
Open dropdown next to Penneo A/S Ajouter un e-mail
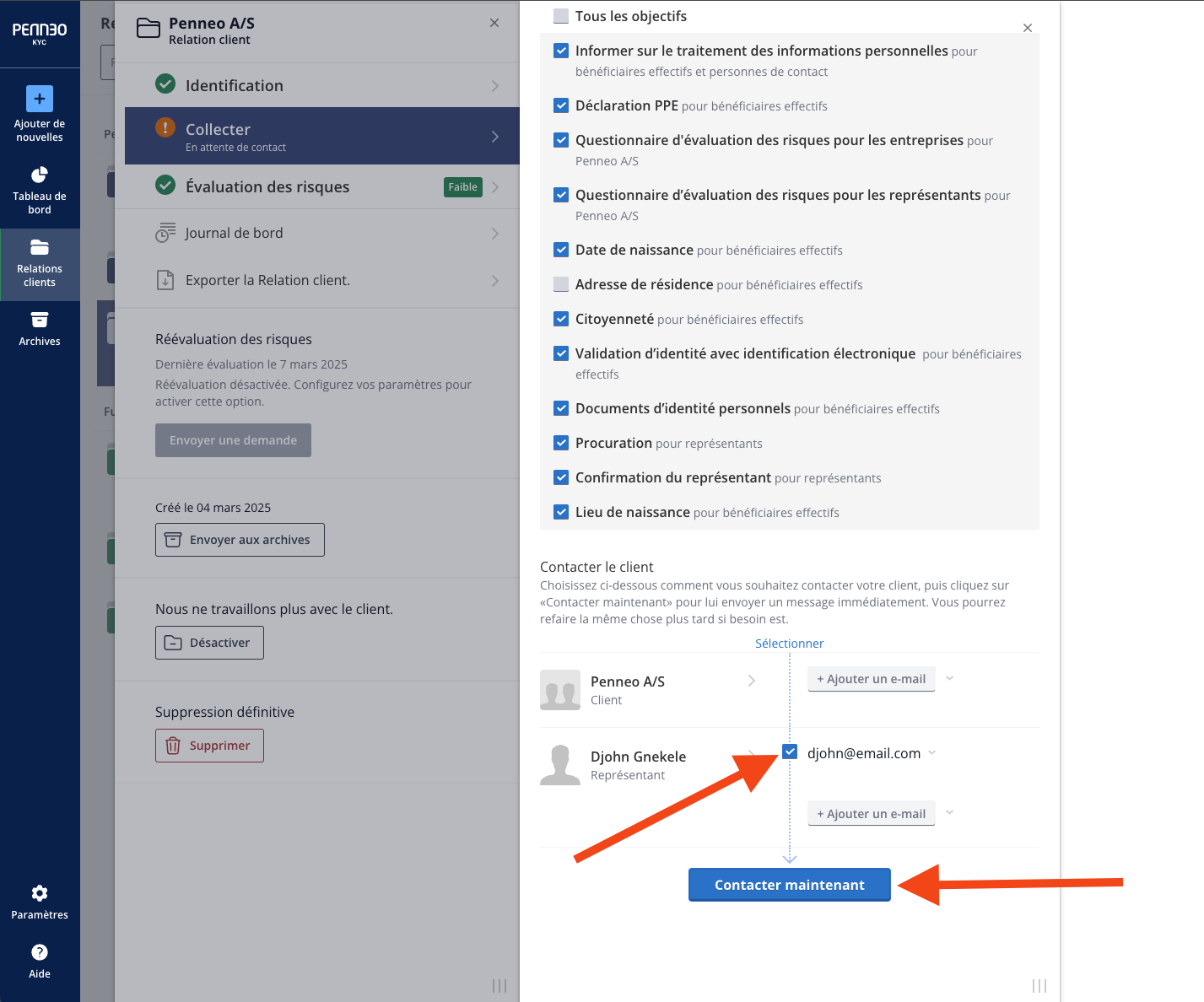(949, 678)
